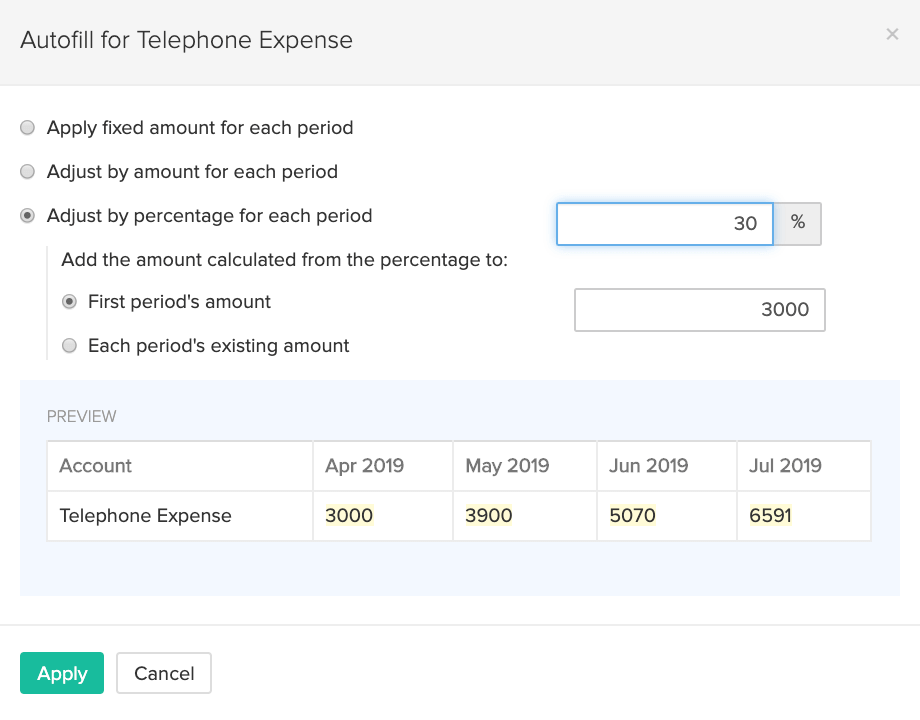Click the percent symbol addon box
The height and width of the screenshot is (720, 920).
click(x=798, y=224)
